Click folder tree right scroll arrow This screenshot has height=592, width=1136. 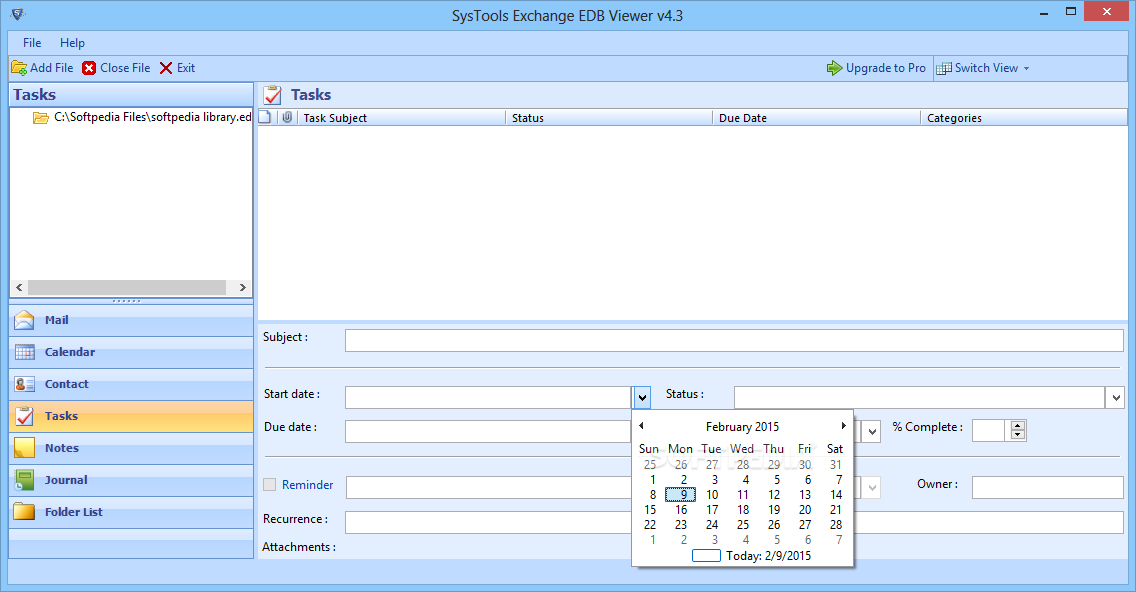(x=243, y=288)
